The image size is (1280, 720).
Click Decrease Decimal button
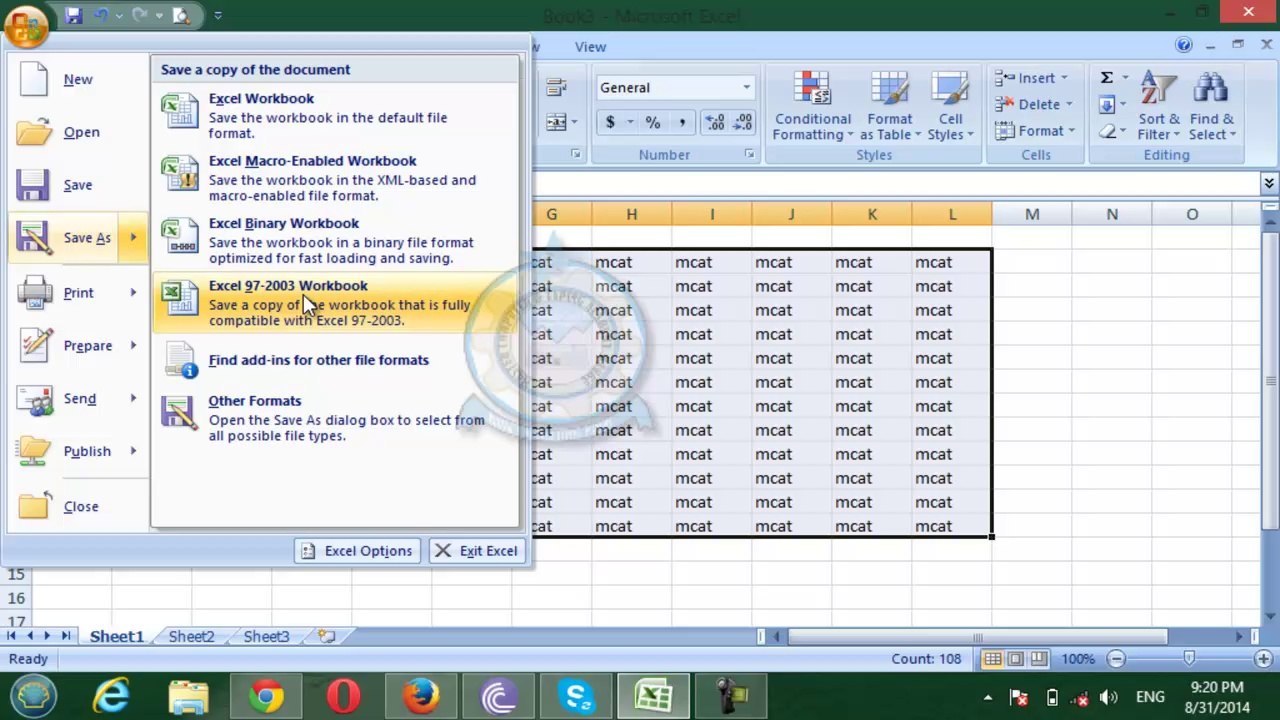(x=742, y=122)
